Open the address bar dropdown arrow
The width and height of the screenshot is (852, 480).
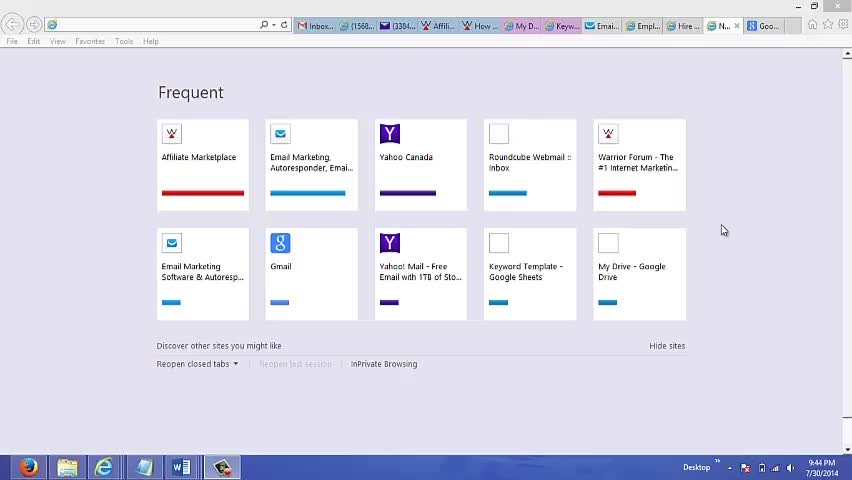[274, 25]
